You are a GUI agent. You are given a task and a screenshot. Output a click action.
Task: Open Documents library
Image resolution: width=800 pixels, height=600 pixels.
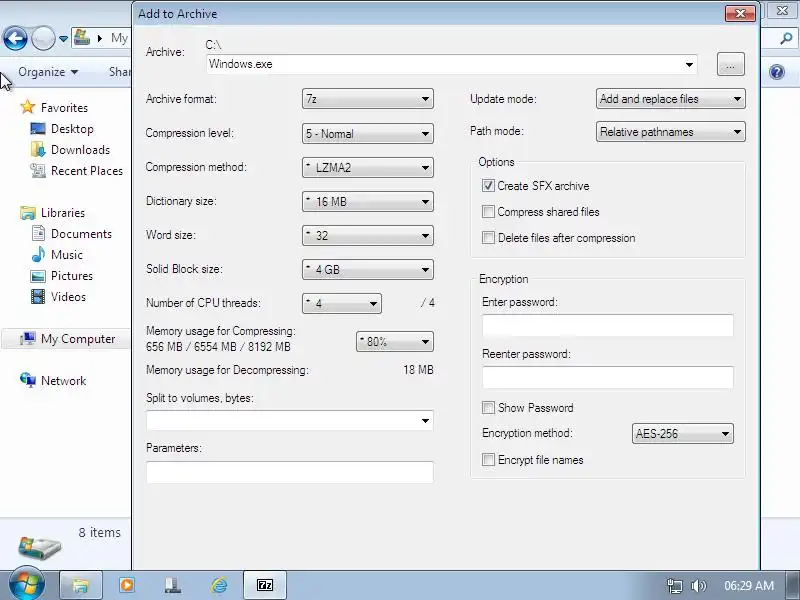(71, 234)
